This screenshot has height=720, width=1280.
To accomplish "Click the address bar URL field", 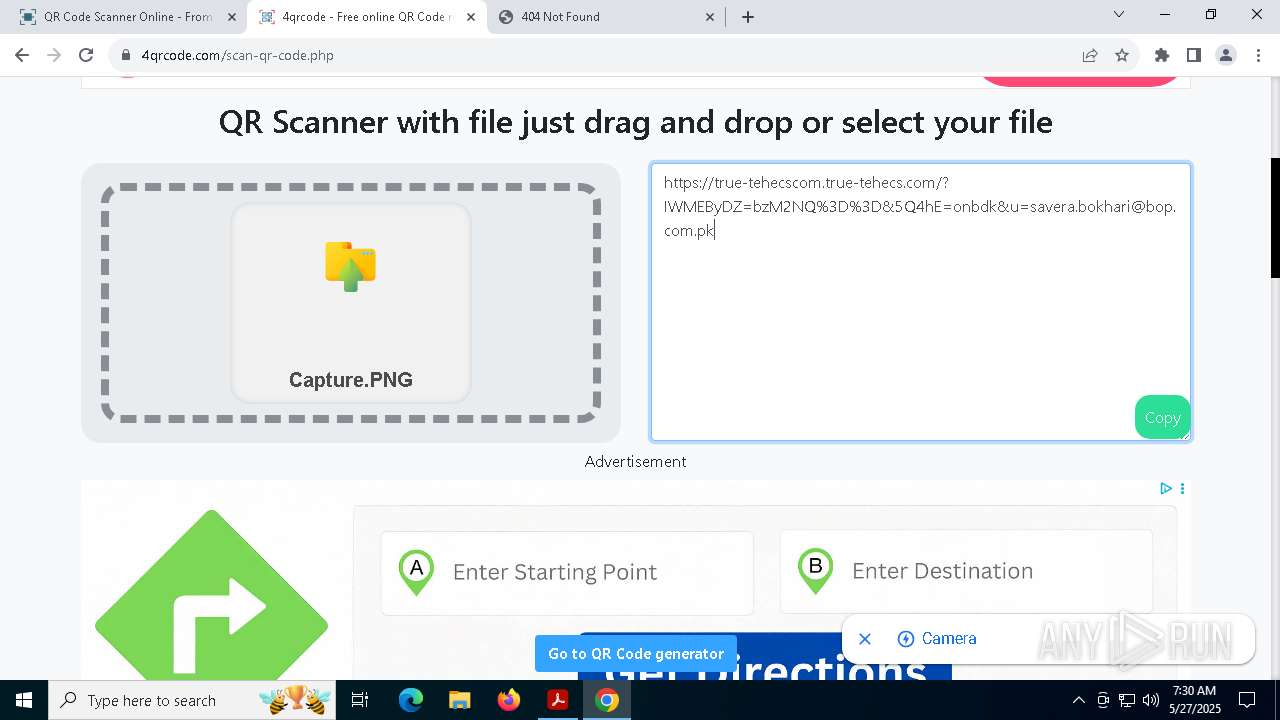I will pyautogui.click(x=600, y=55).
